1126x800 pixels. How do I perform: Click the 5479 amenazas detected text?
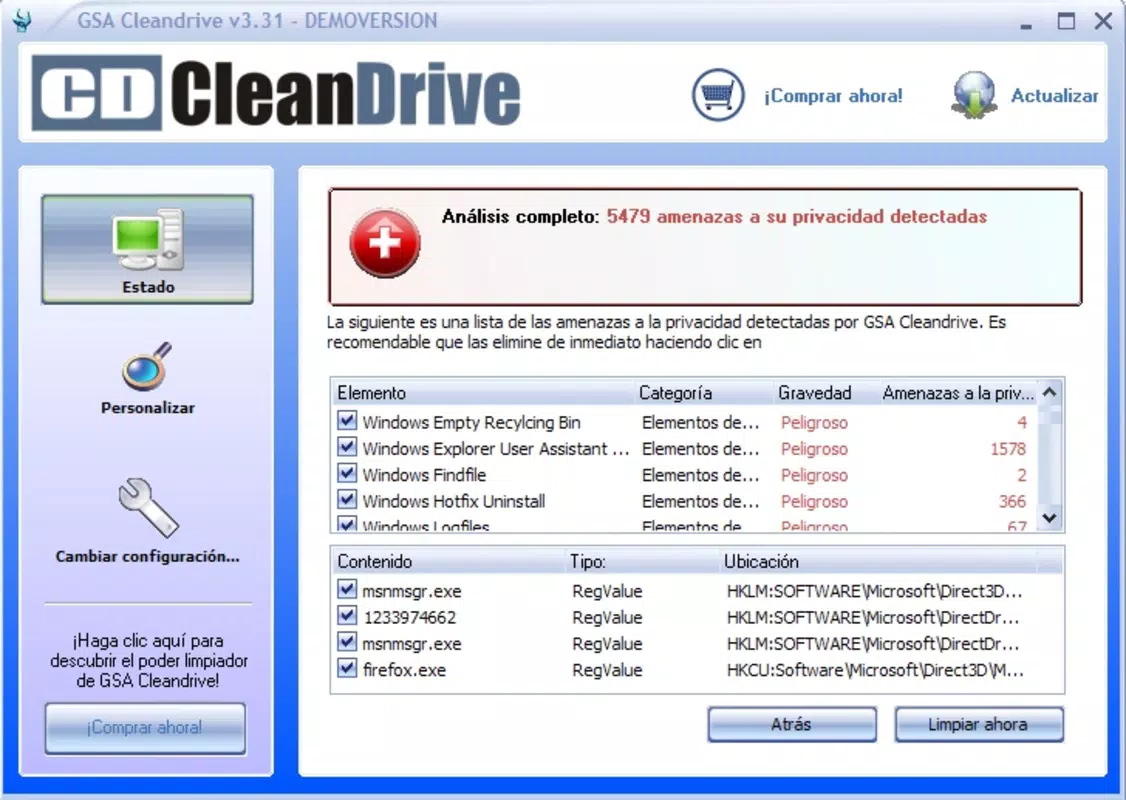[x=796, y=216]
